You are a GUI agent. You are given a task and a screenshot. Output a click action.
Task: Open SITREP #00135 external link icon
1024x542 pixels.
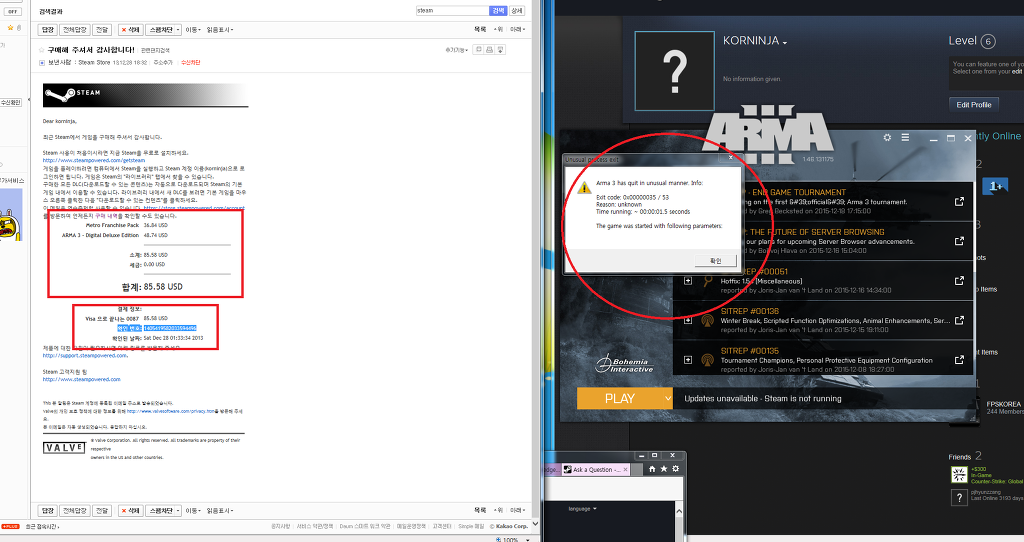pyautogui.click(x=959, y=360)
